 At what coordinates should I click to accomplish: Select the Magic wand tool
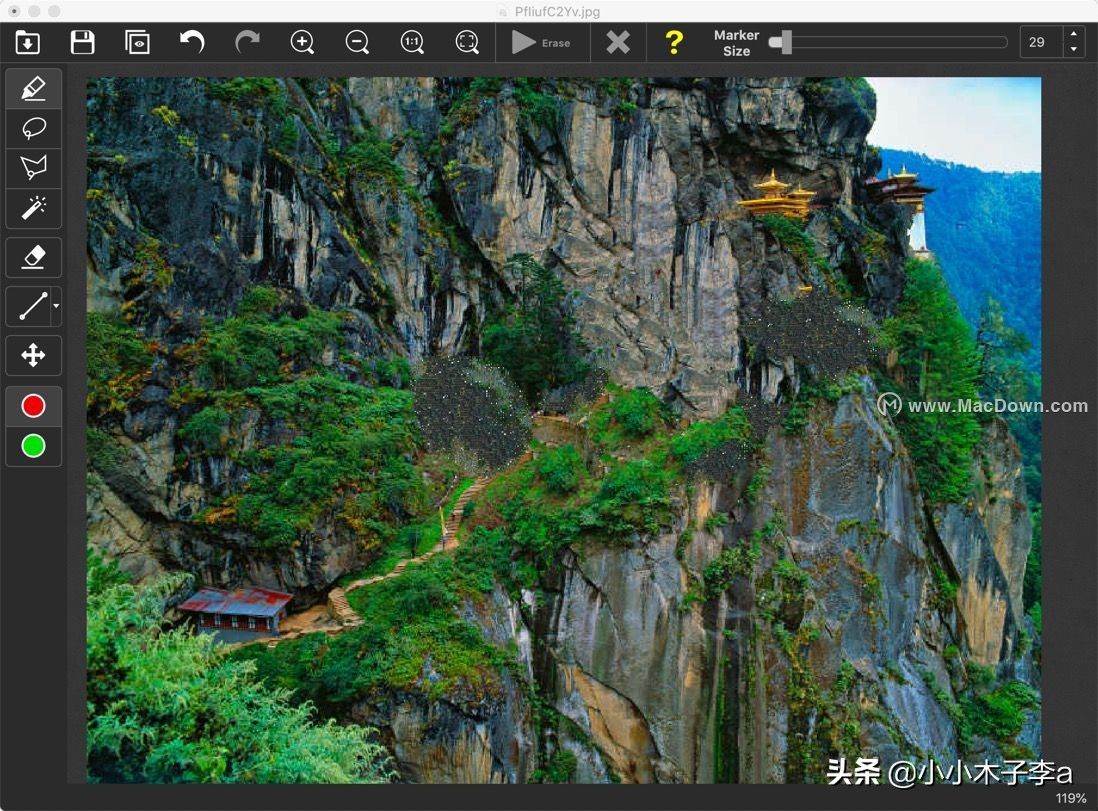tap(33, 208)
